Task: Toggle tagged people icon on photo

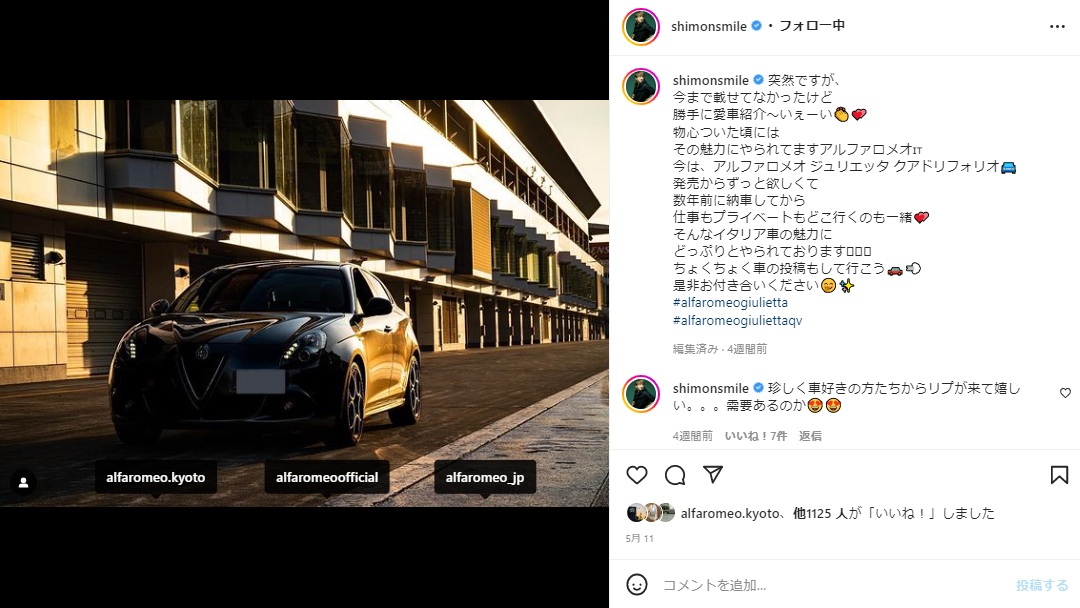Action: (x=23, y=483)
